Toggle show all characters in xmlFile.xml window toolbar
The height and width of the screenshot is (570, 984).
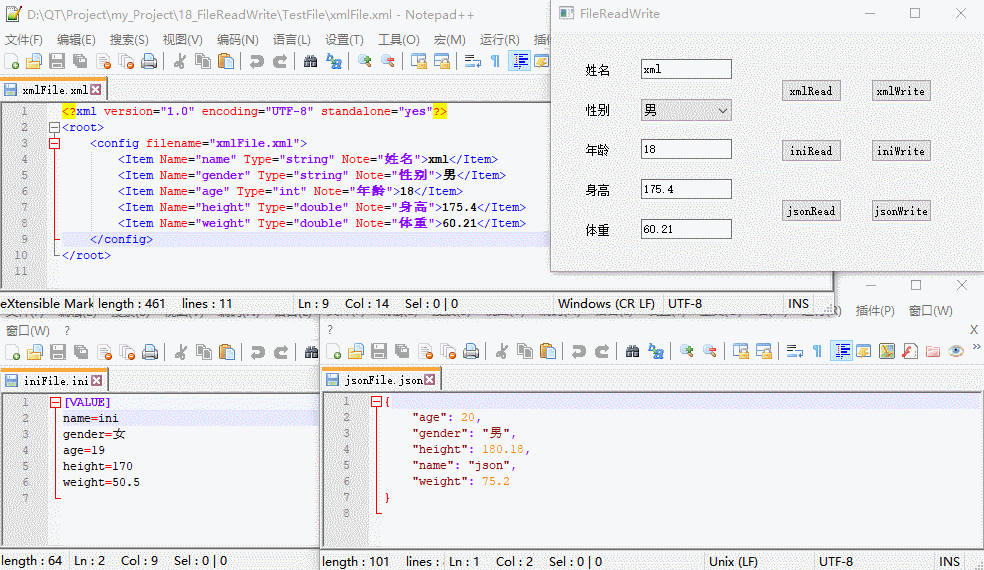495,61
